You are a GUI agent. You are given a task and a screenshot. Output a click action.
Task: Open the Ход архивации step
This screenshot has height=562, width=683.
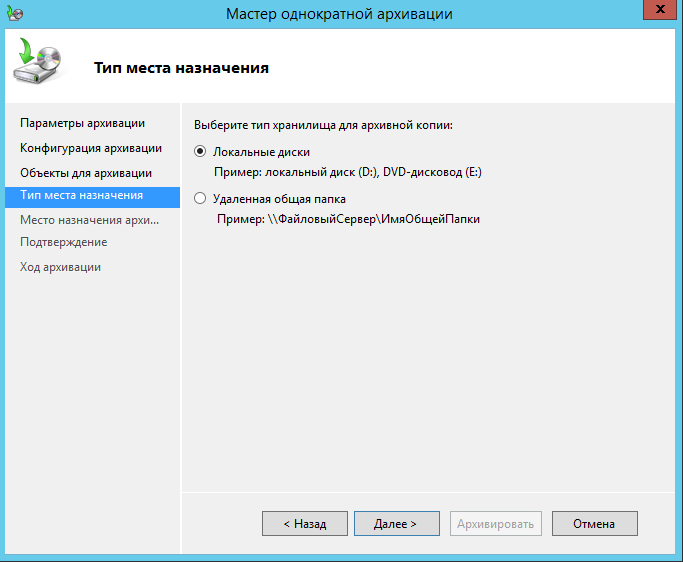[x=60, y=267]
